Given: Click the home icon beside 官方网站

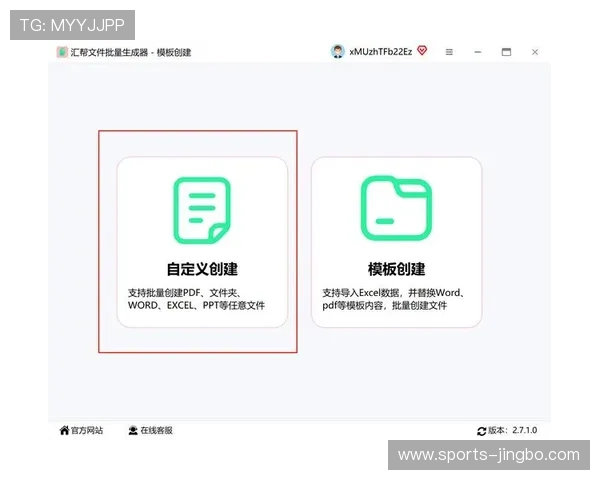Looking at the screenshot, I should tap(64, 430).
